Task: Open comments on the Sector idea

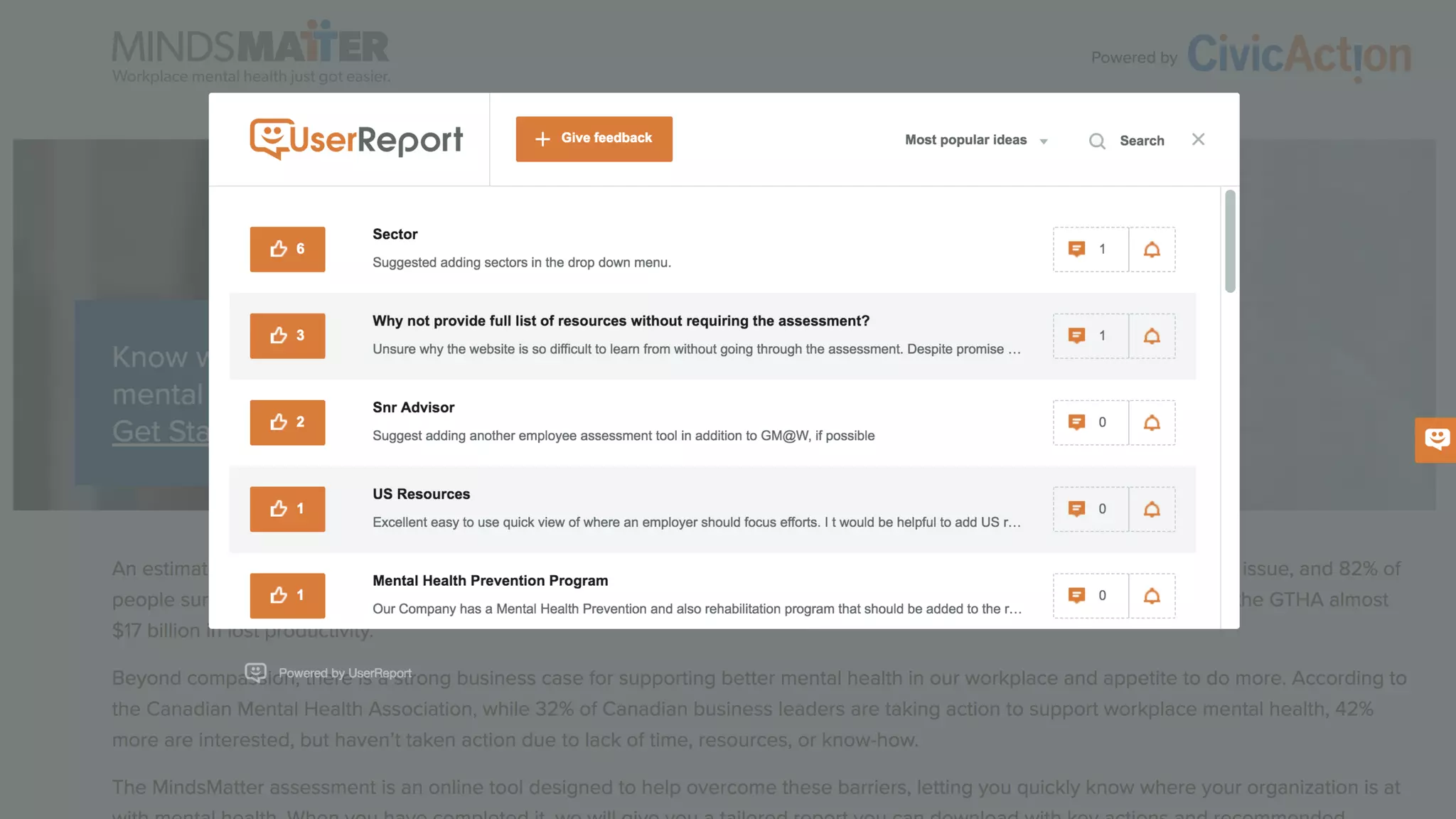Action: pyautogui.click(x=1090, y=249)
